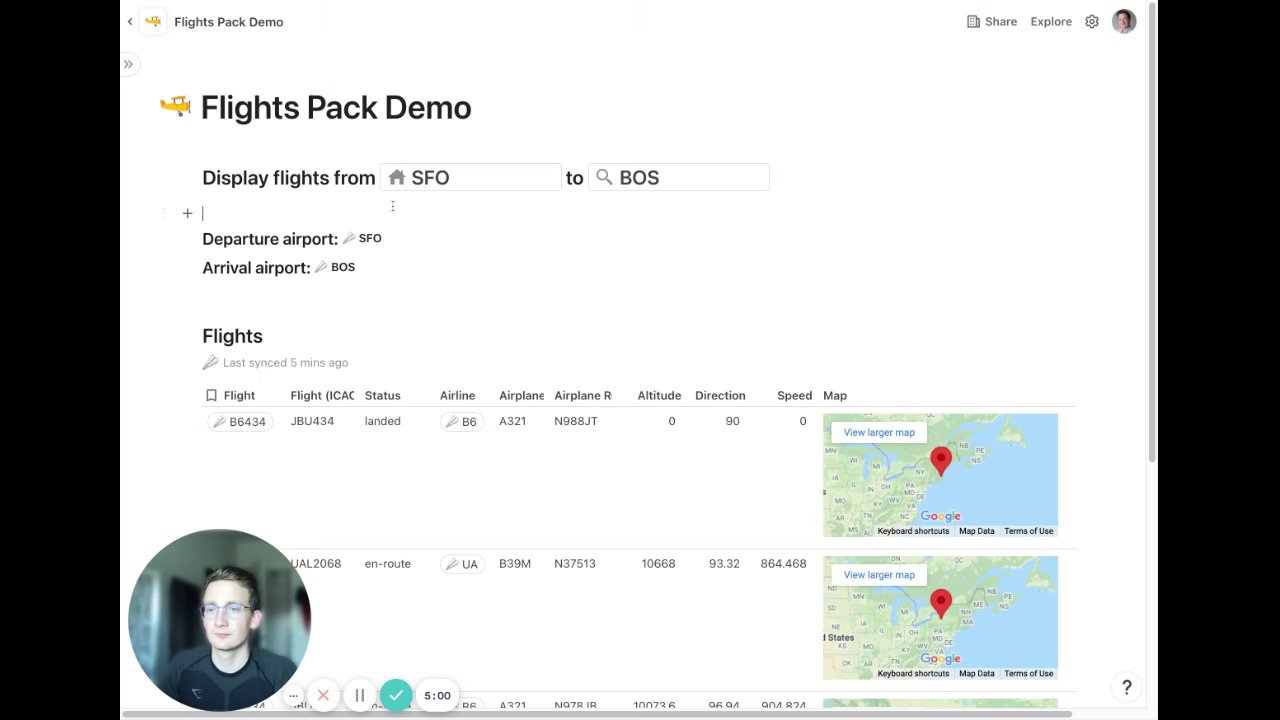This screenshot has width=1280, height=720.
Task: Click Map Data on the UAL2068 row map
Action: click(977, 673)
